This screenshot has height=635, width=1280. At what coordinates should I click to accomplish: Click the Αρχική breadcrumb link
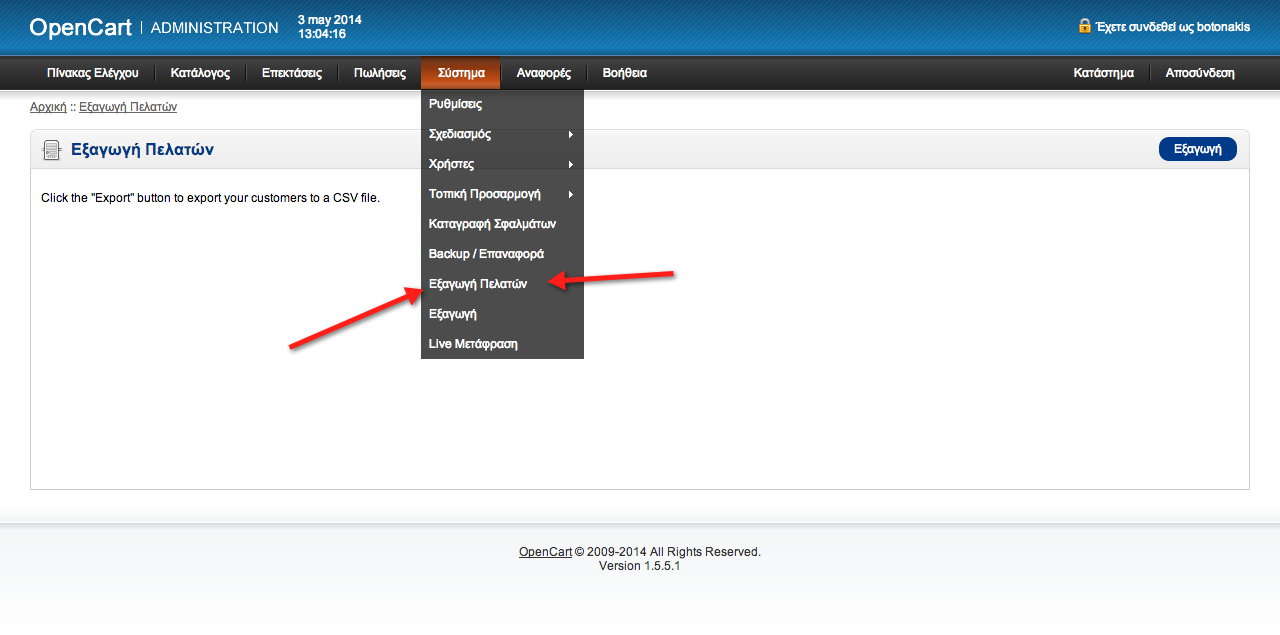coord(48,107)
